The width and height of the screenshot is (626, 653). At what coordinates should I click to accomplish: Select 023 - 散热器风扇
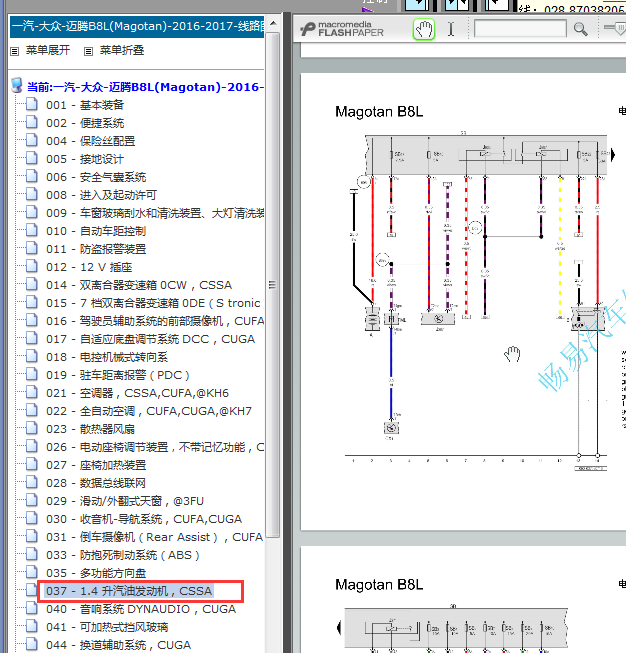click(x=90, y=429)
